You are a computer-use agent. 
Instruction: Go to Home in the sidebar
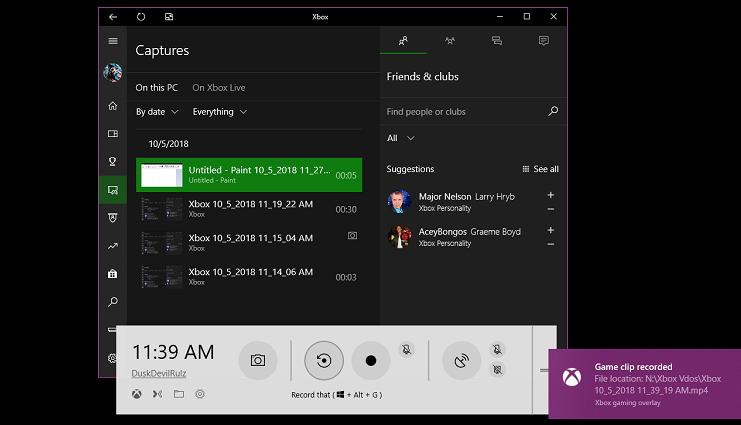(112, 106)
